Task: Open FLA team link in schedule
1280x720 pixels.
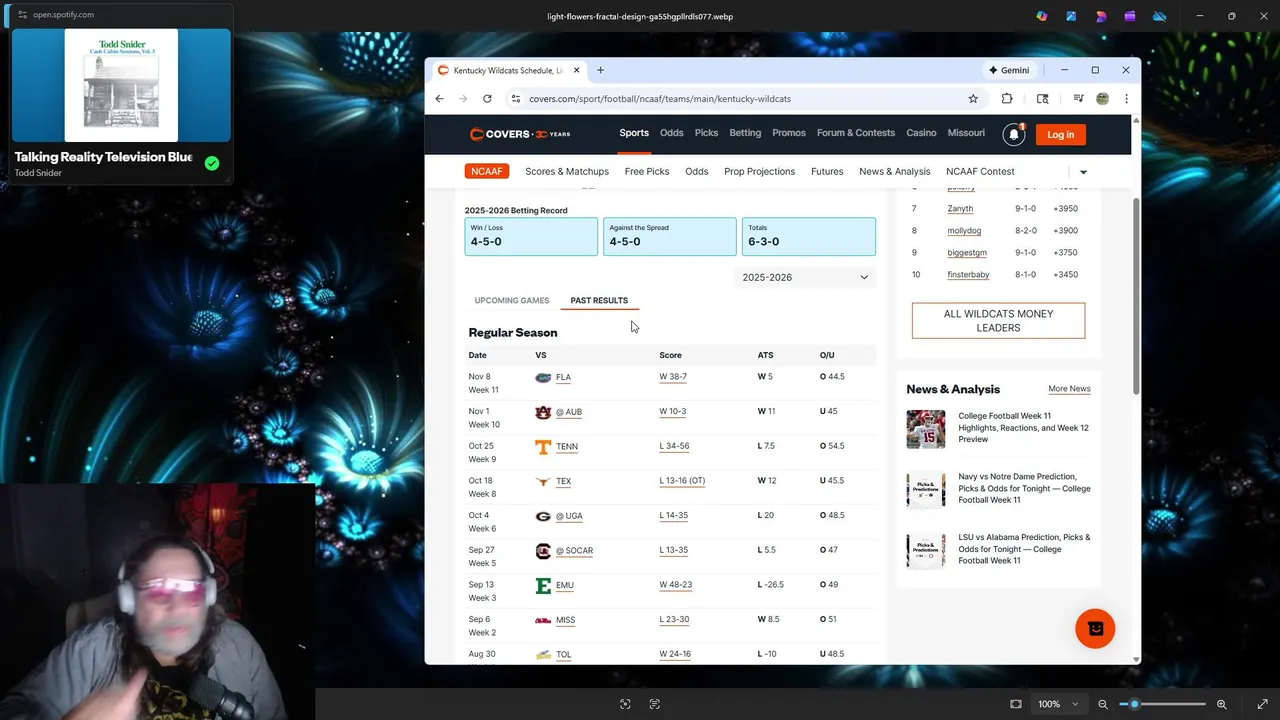Action: click(x=563, y=378)
